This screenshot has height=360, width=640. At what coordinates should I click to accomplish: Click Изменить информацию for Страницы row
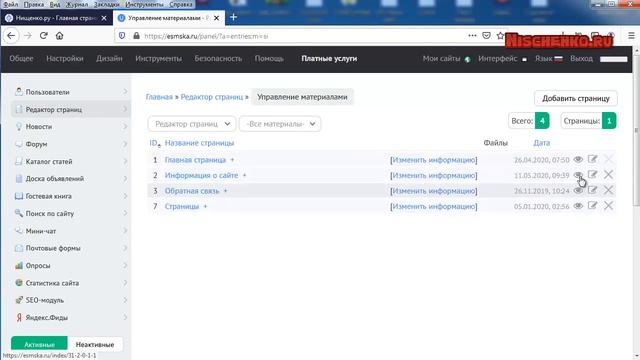[x=433, y=207]
